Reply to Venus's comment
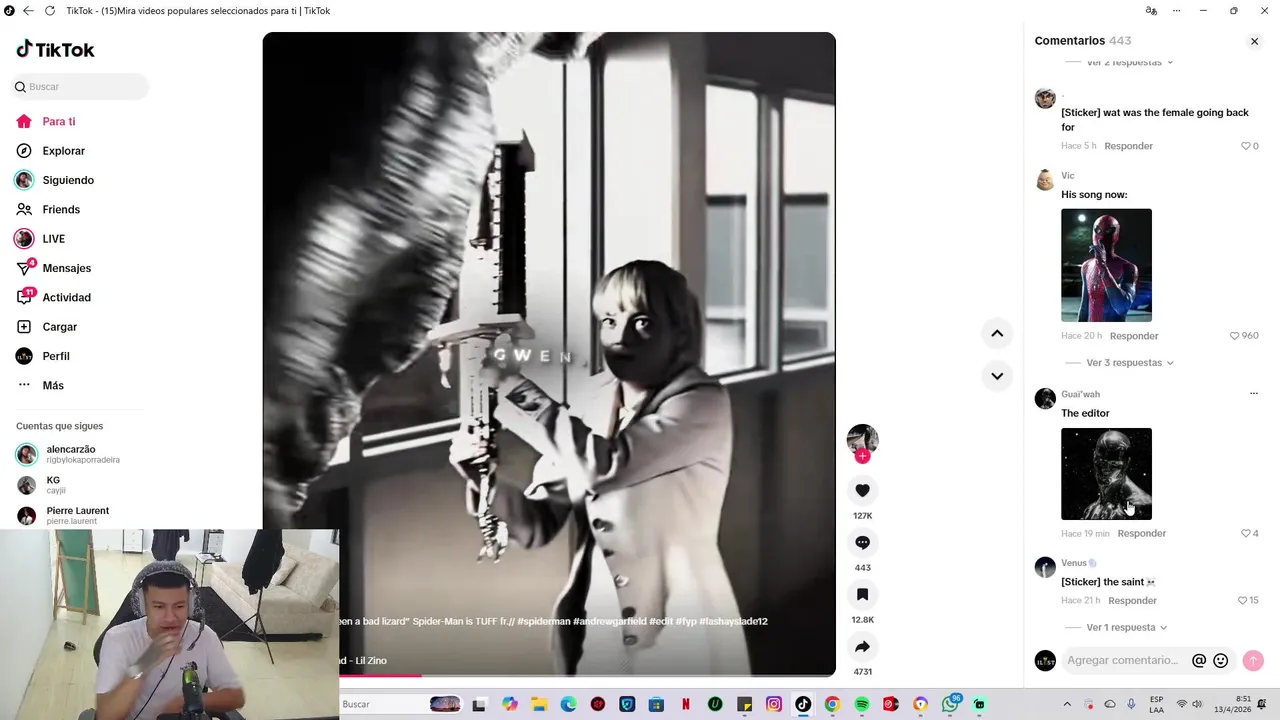The height and width of the screenshot is (720, 1280). pos(1132,601)
